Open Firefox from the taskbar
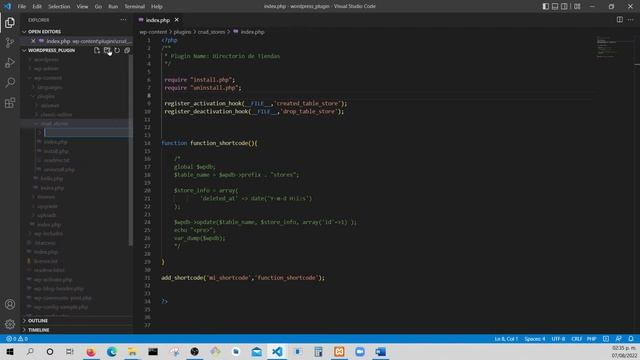This screenshot has width=640, height=360. pyautogui.click(x=91, y=351)
